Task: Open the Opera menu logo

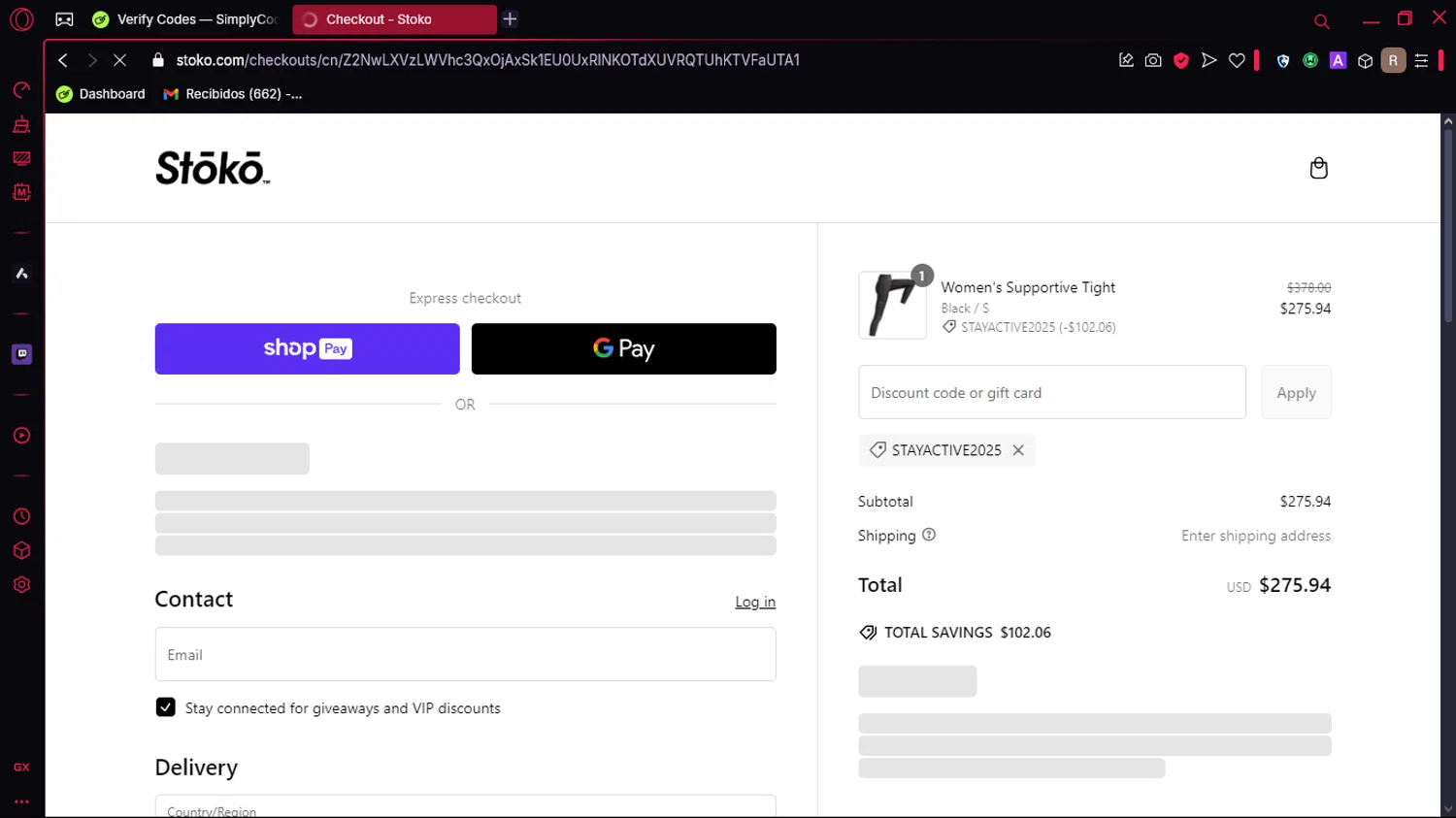Action: 21,19
